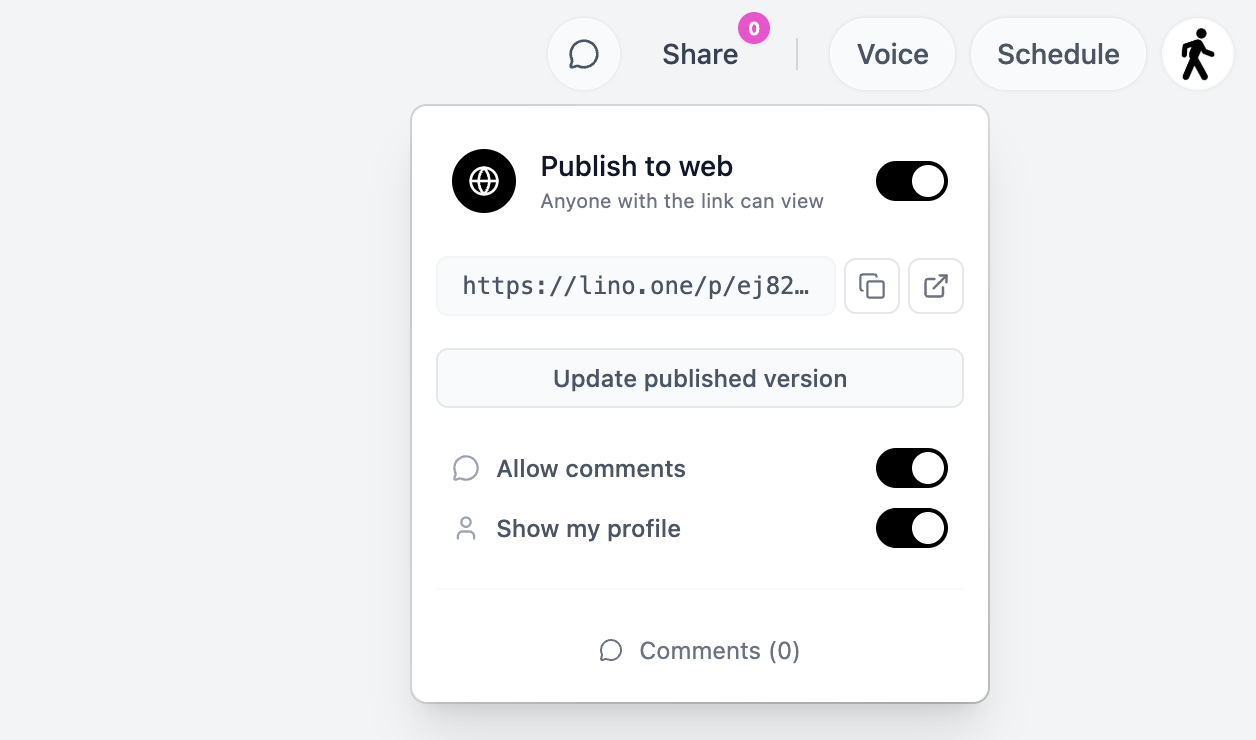Click the published URL field
The width and height of the screenshot is (1256, 740).
635,286
